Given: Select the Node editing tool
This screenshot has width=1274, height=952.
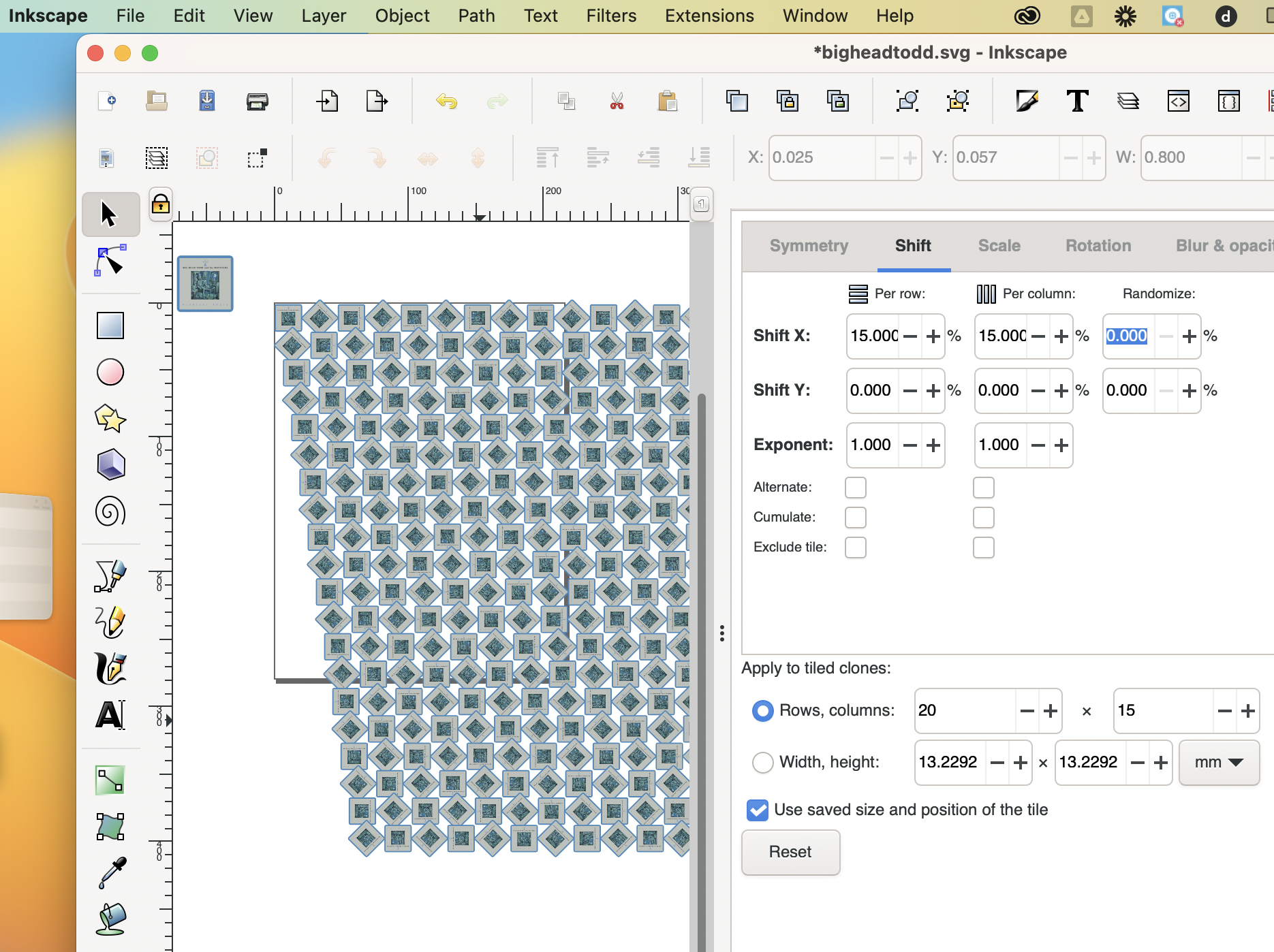Looking at the screenshot, I should coord(109,261).
